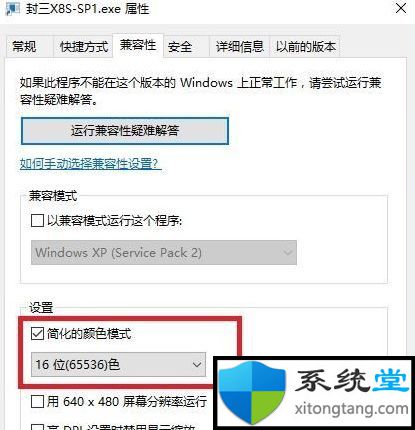
Task: Click the 系统堂 watermark title text
Action: pos(352,380)
